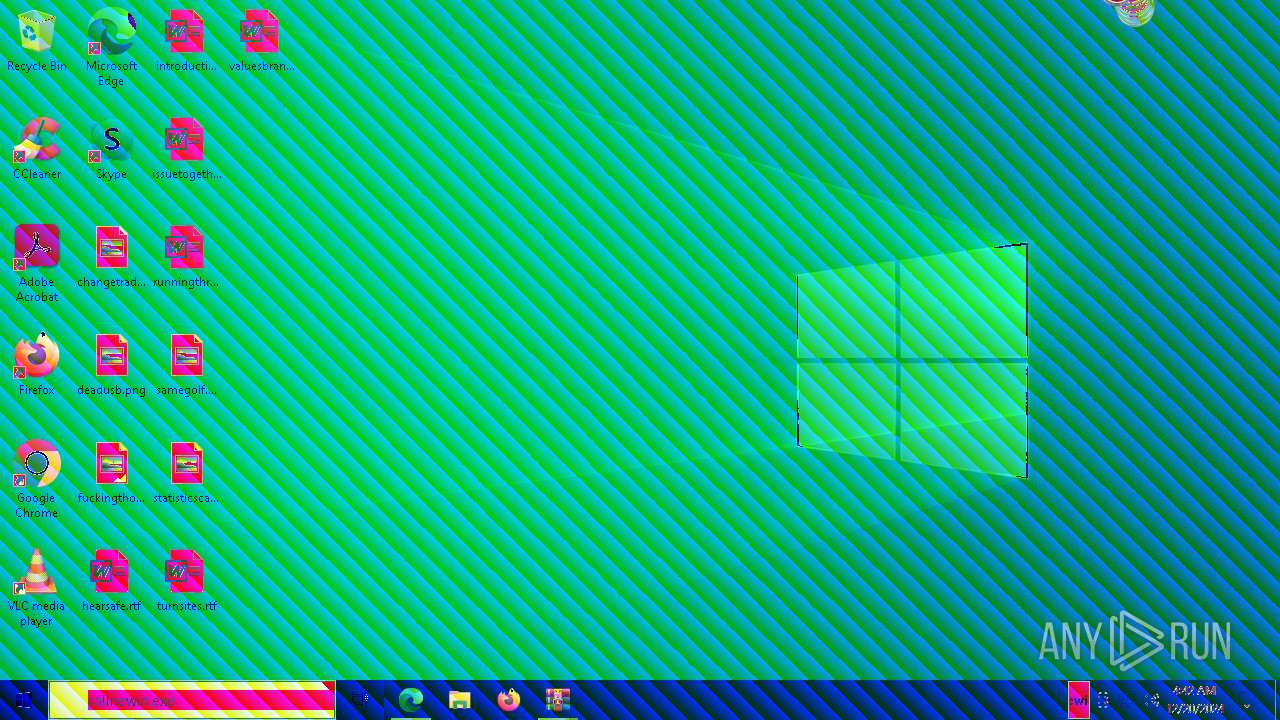The image size is (1280, 720).
Task: Open the Firefox desktop shortcut
Action: tap(37, 365)
